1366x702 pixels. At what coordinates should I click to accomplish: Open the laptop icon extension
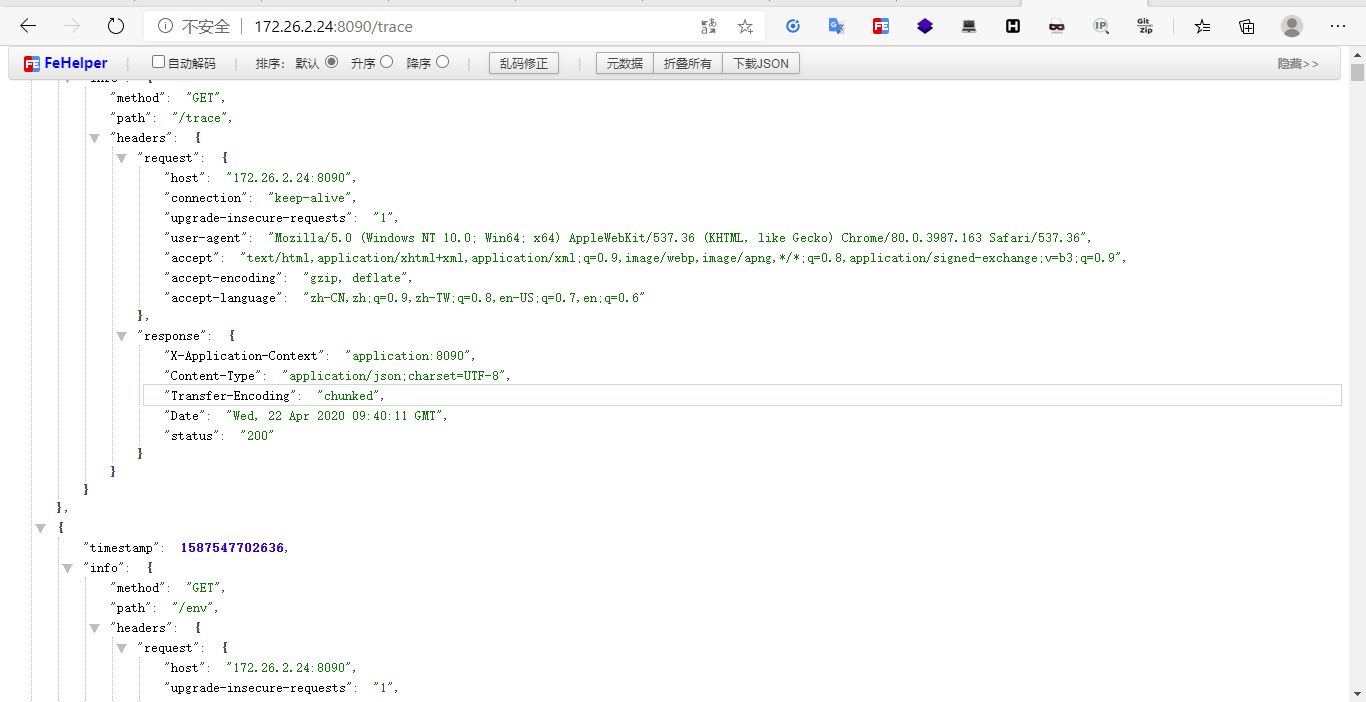[969, 26]
